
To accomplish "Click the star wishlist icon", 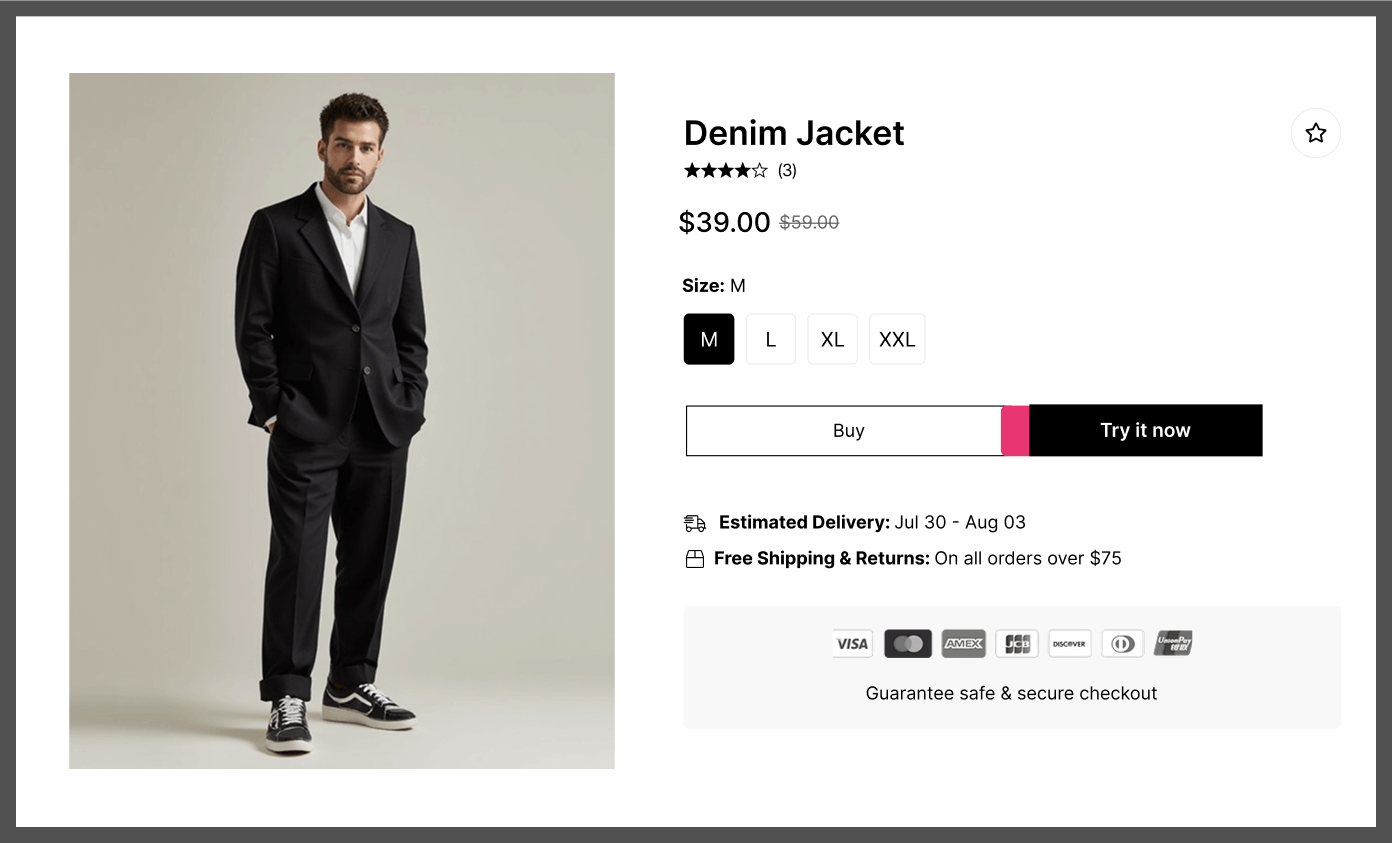I will pos(1315,133).
